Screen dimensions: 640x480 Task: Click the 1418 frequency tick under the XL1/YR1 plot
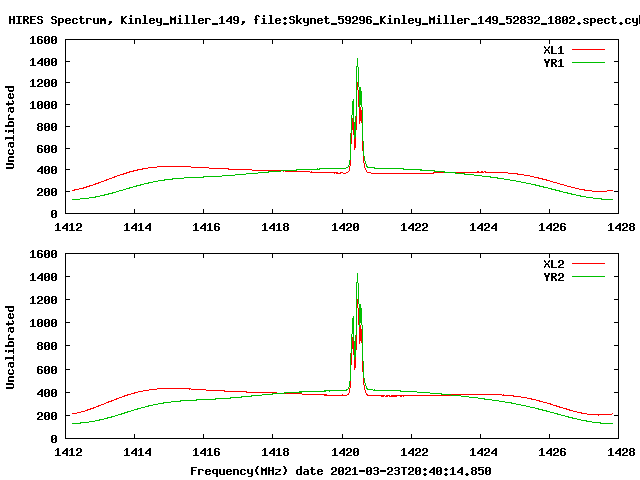(x=275, y=227)
